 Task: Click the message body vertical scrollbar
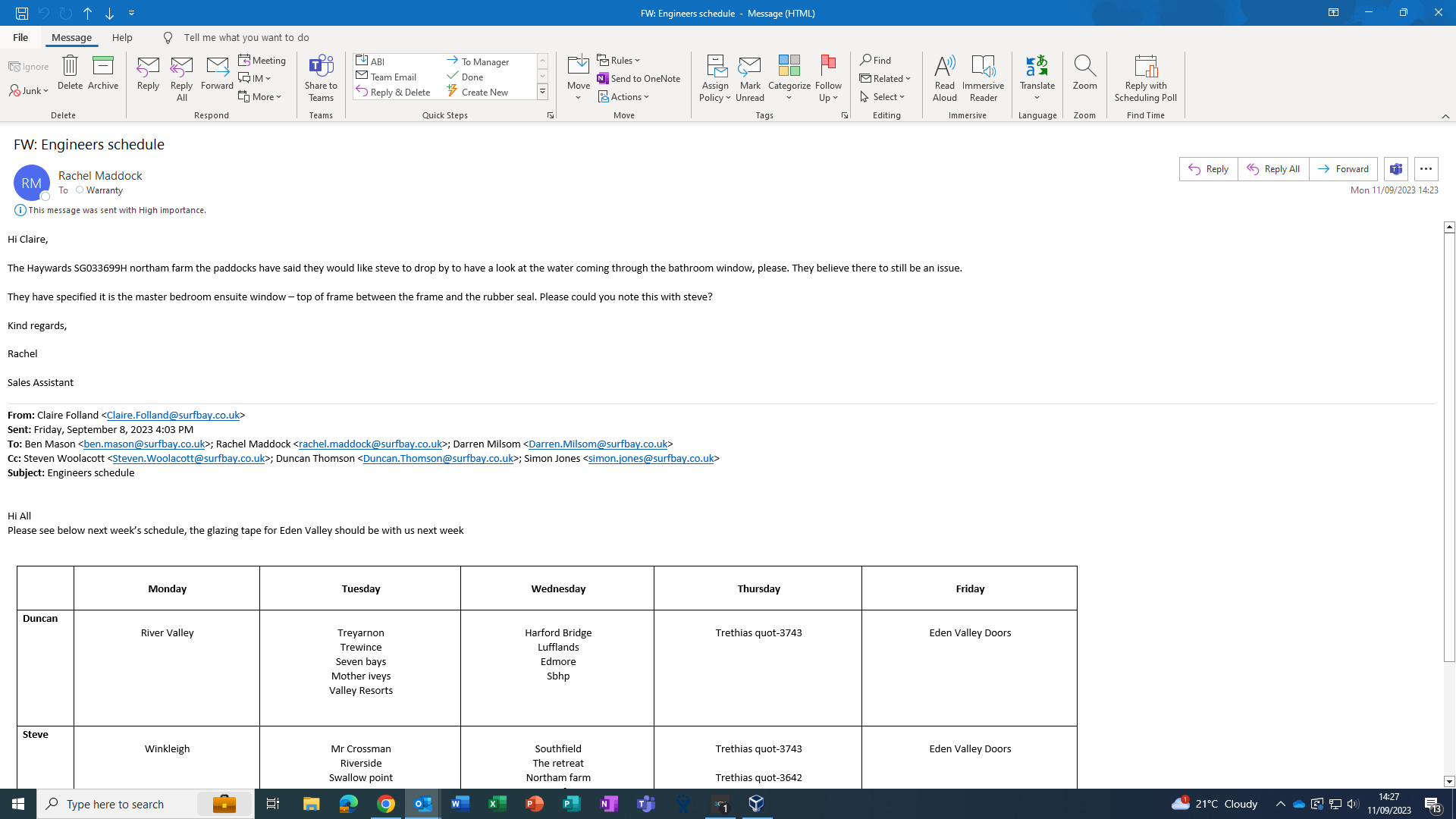1449,447
